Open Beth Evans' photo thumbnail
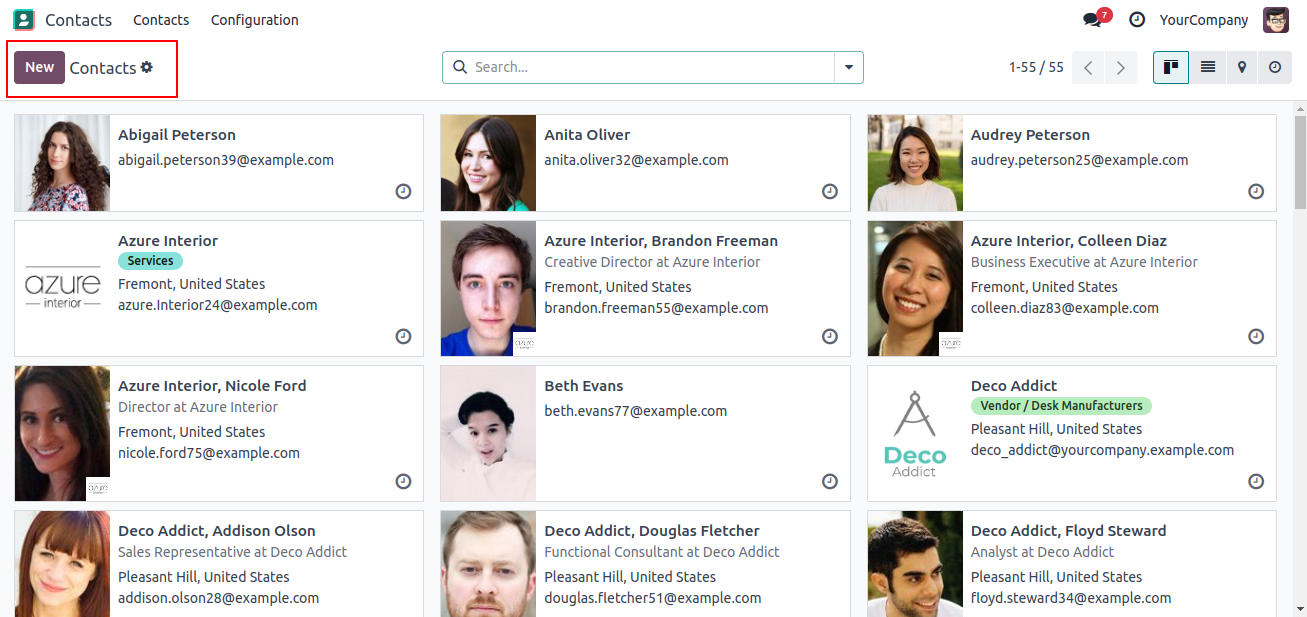This screenshot has width=1307, height=617. click(488, 433)
